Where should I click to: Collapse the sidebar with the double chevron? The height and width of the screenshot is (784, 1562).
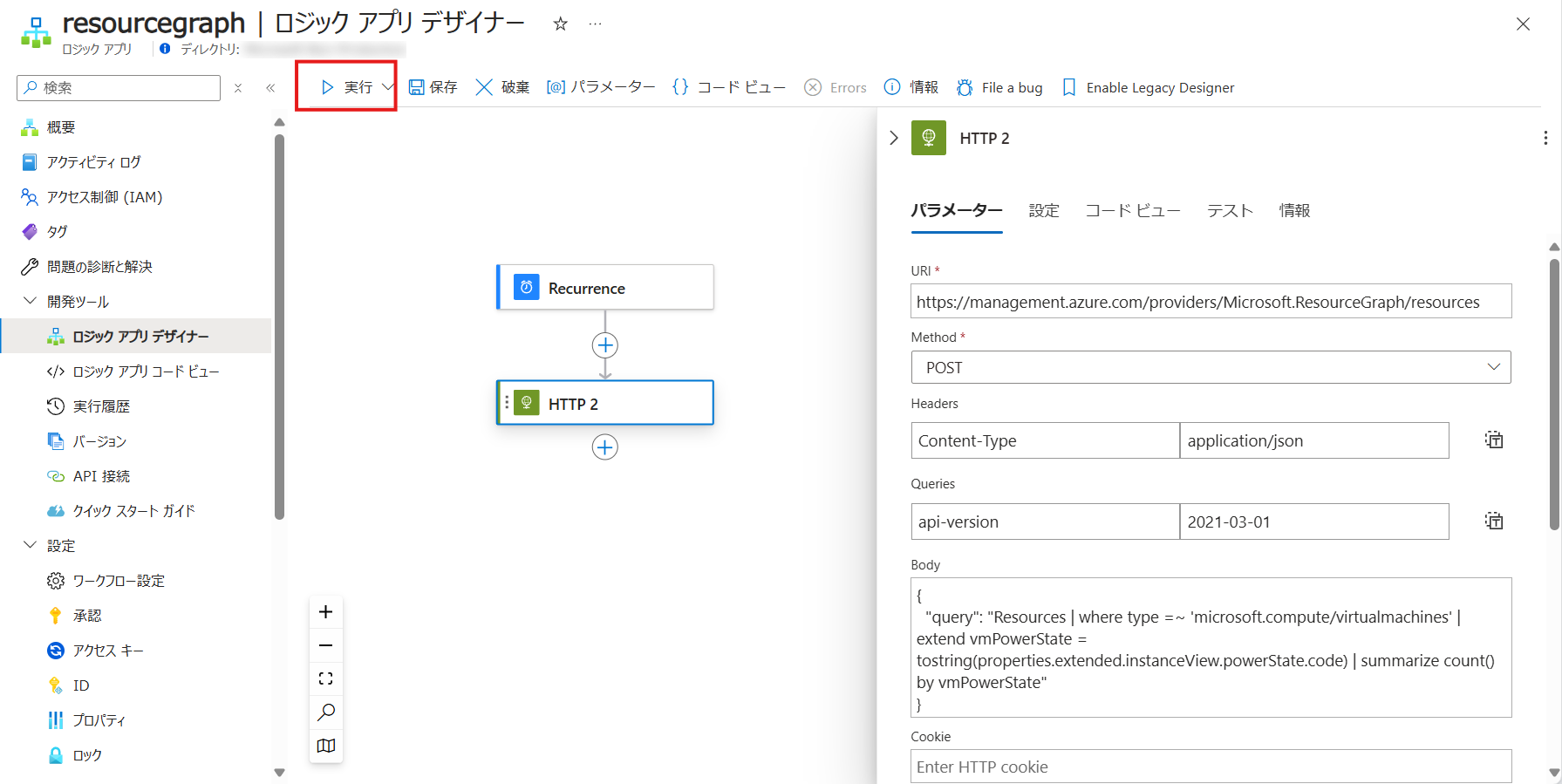click(x=270, y=88)
